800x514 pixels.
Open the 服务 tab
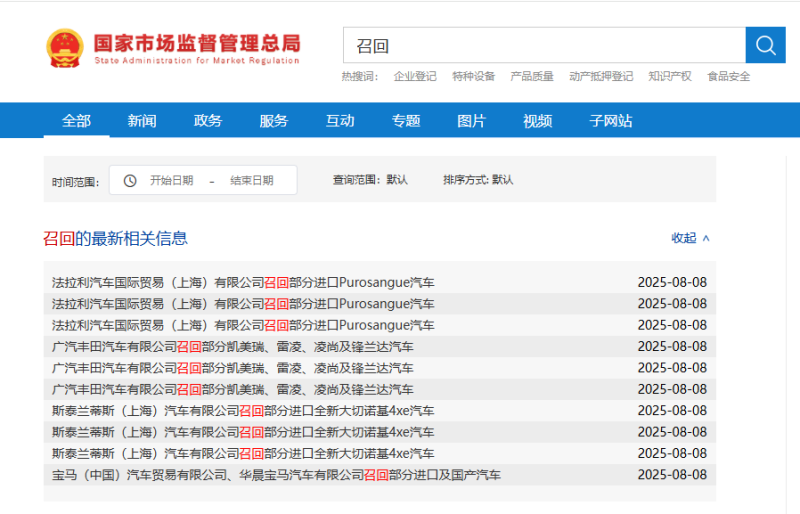[274, 121]
